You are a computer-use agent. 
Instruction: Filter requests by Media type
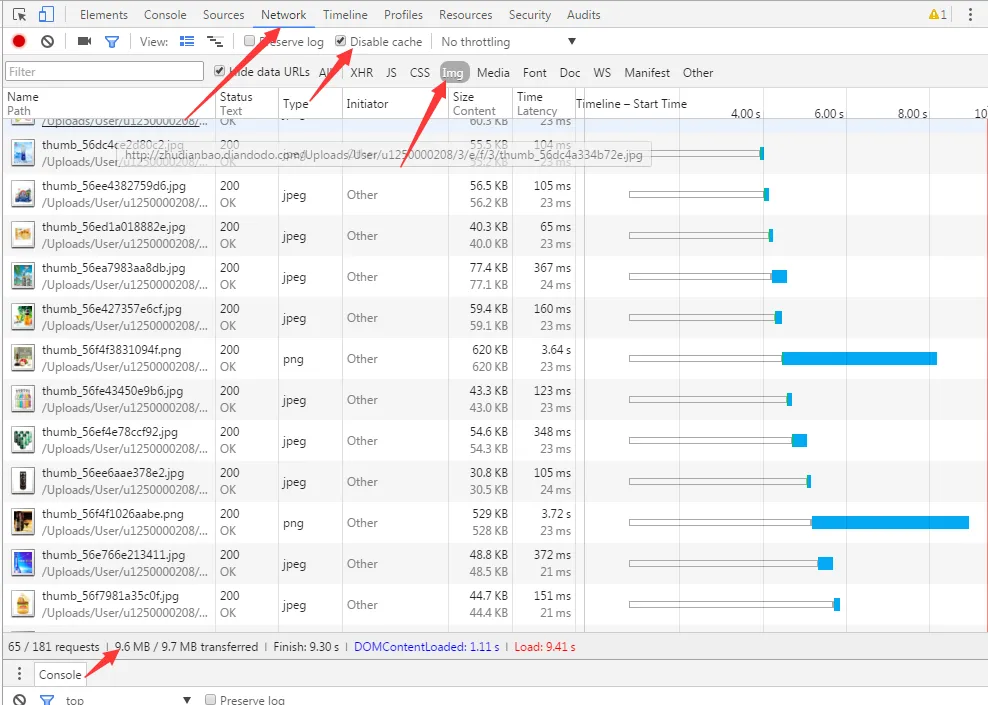coord(493,72)
